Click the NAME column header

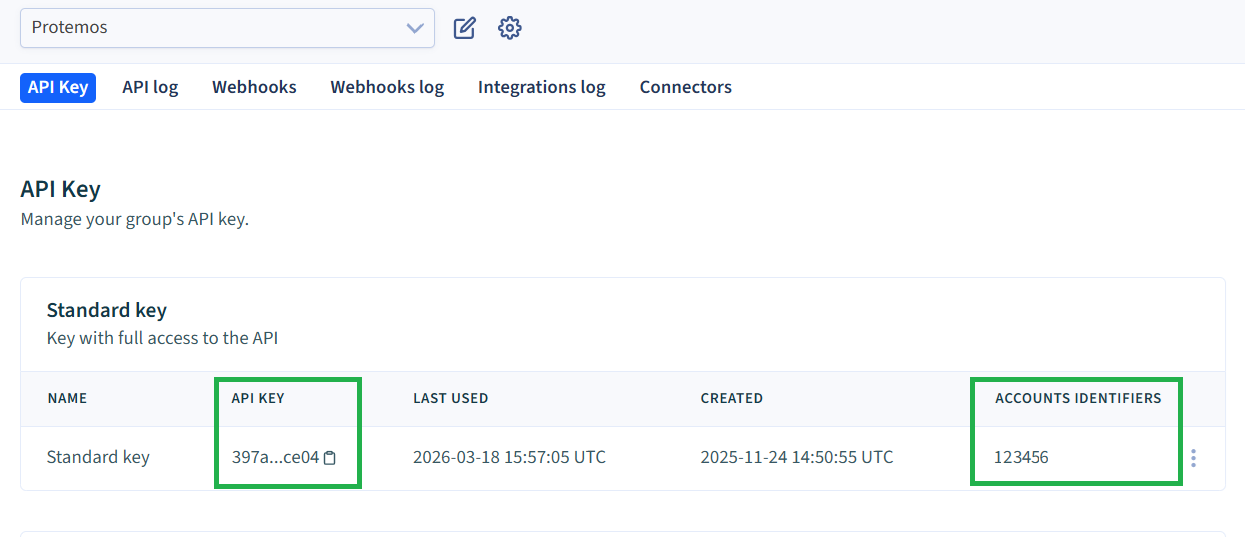67,398
